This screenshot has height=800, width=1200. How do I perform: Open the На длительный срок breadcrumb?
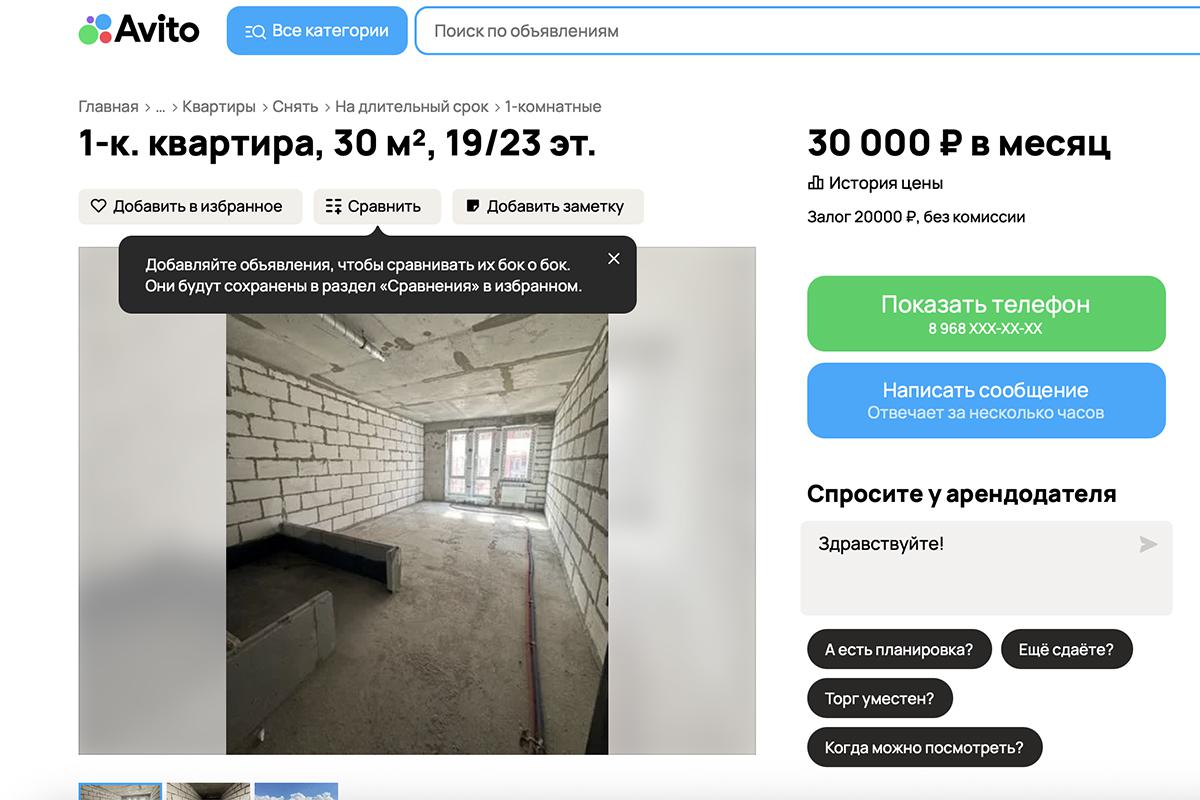pyautogui.click(x=412, y=106)
